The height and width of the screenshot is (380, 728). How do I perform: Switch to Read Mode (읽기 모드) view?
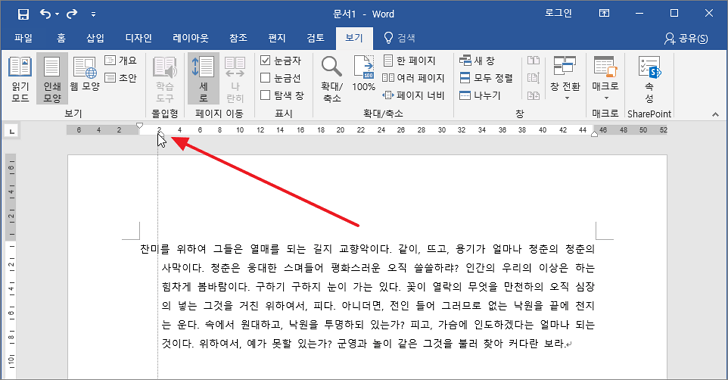tap(20, 79)
